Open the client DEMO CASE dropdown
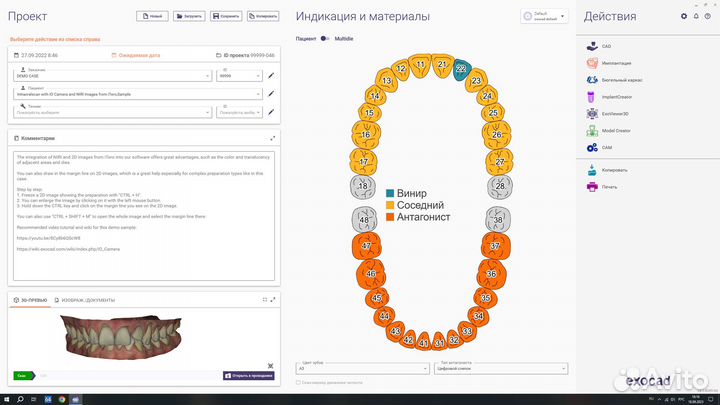 click(112, 76)
